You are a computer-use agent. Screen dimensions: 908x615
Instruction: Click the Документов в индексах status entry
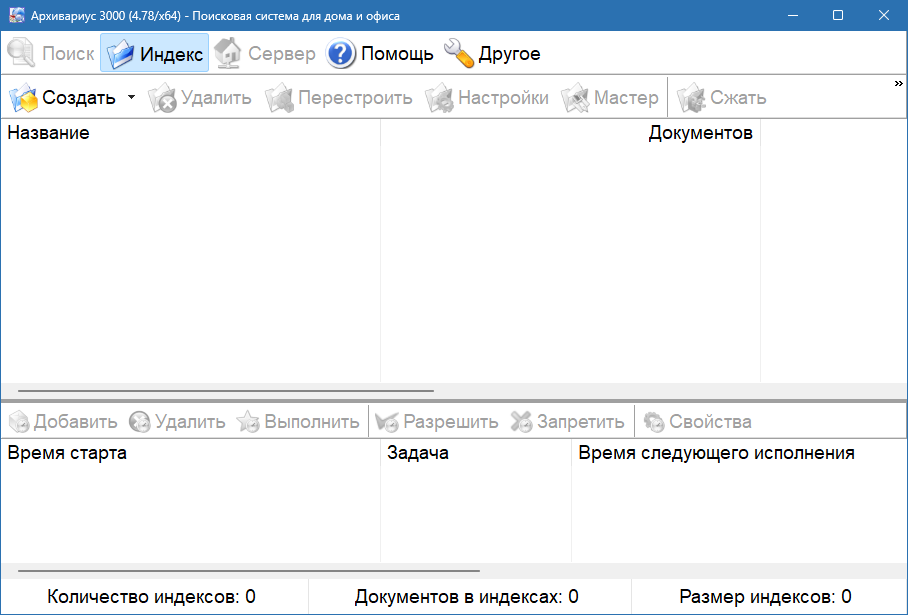click(467, 596)
